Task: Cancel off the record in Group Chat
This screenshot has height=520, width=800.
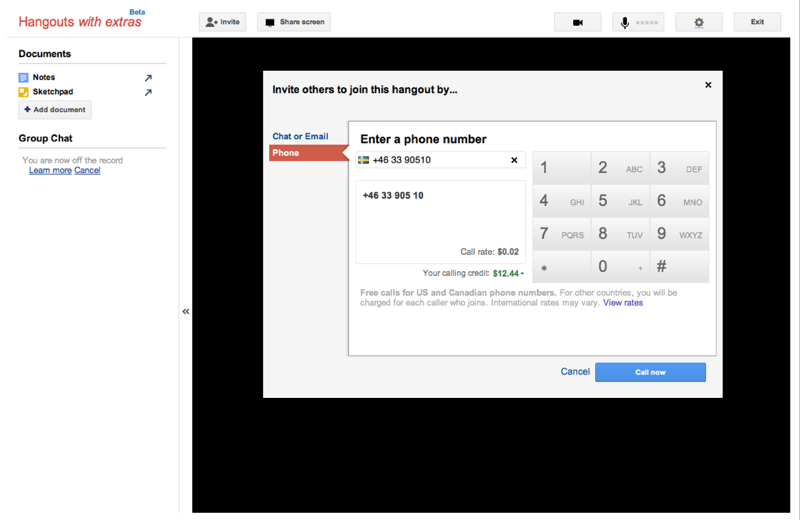Action: 87,170
